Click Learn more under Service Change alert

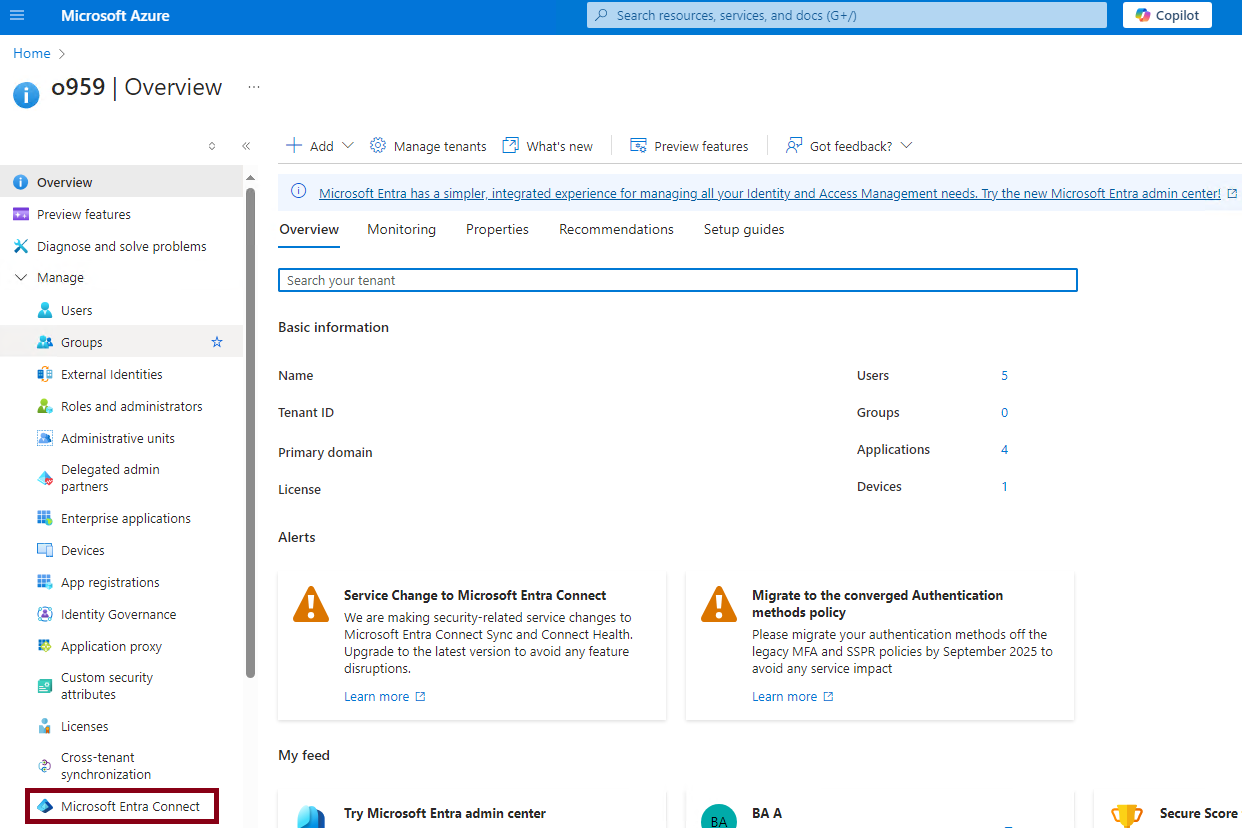pos(385,697)
